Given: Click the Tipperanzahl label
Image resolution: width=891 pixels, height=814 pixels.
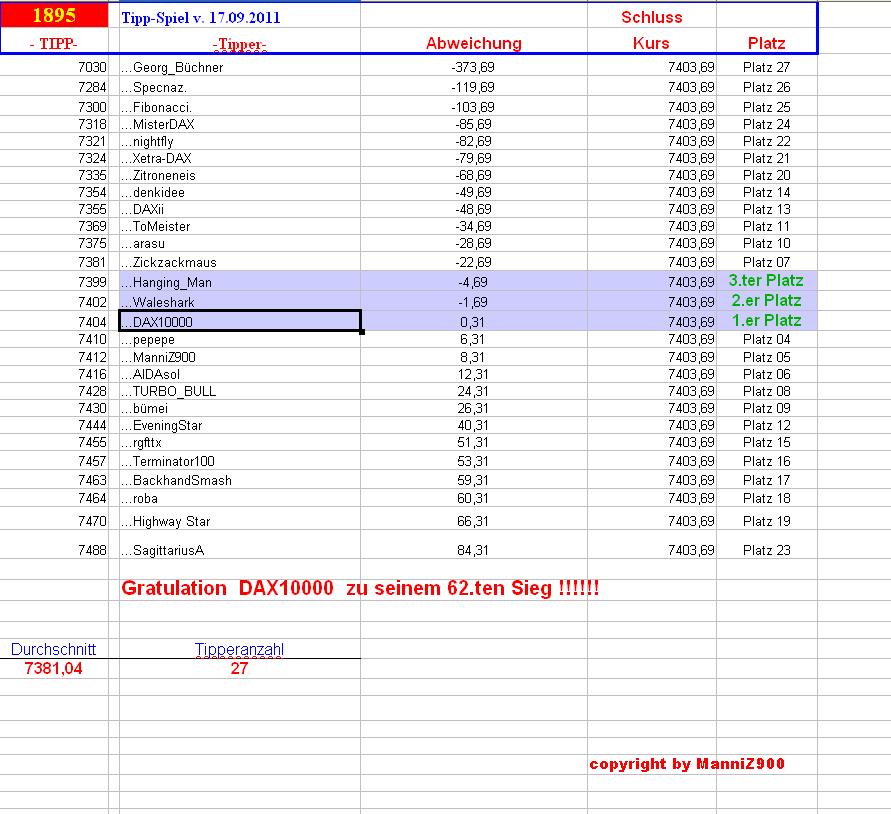Looking at the screenshot, I should [x=239, y=649].
